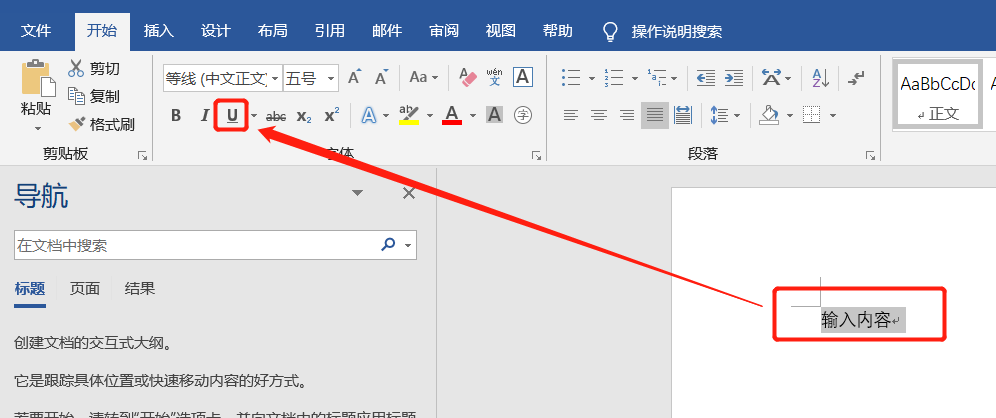Viewport: 996px width, 418px height.
Task: Decrease paragraph indent
Action: point(706,78)
